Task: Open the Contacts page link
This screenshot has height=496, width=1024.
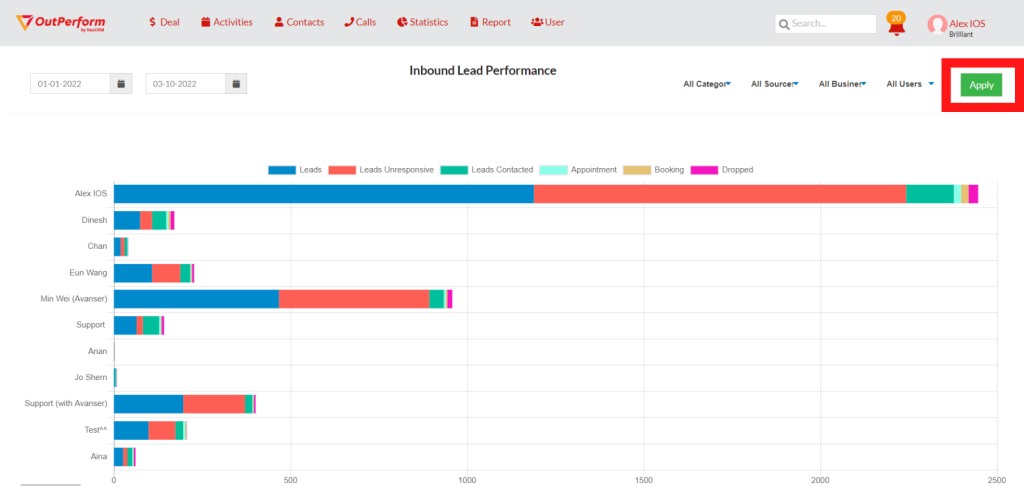Action: (299, 22)
